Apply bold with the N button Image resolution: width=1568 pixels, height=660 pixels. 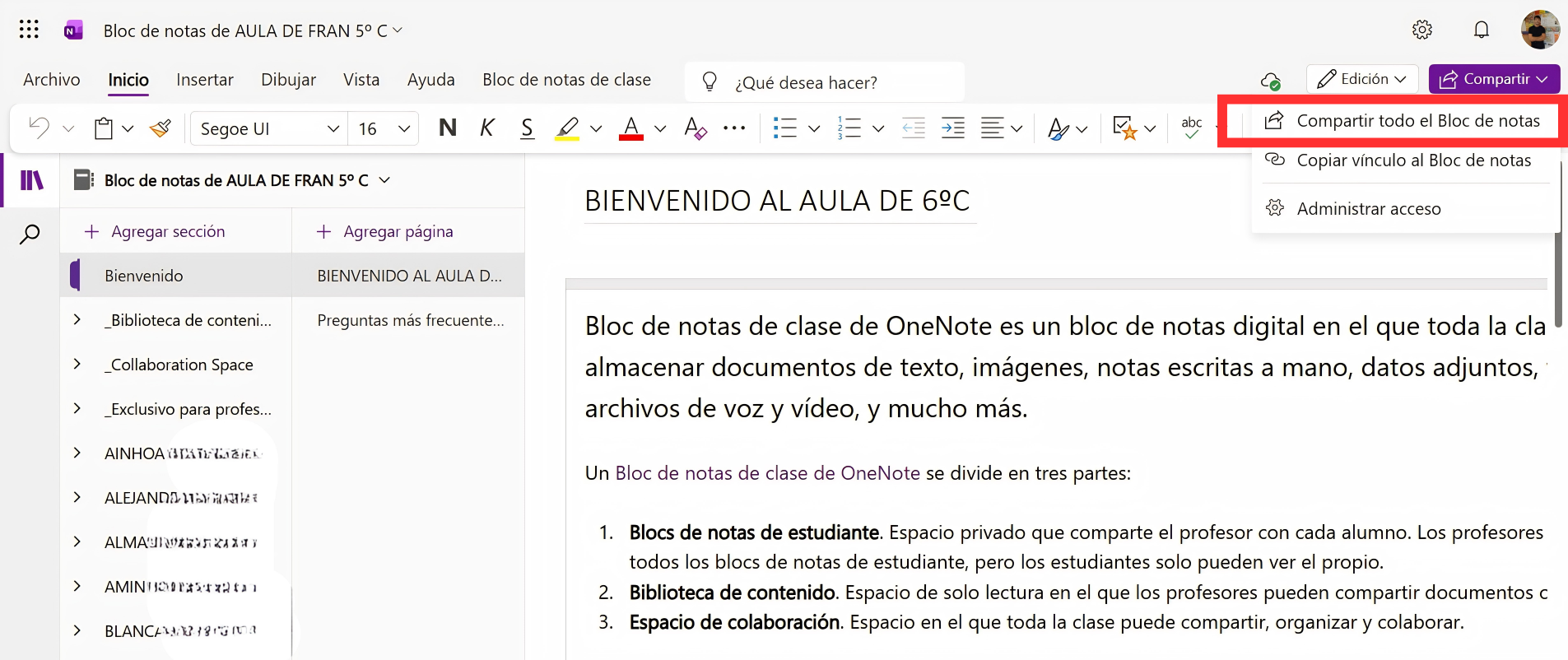click(x=448, y=128)
